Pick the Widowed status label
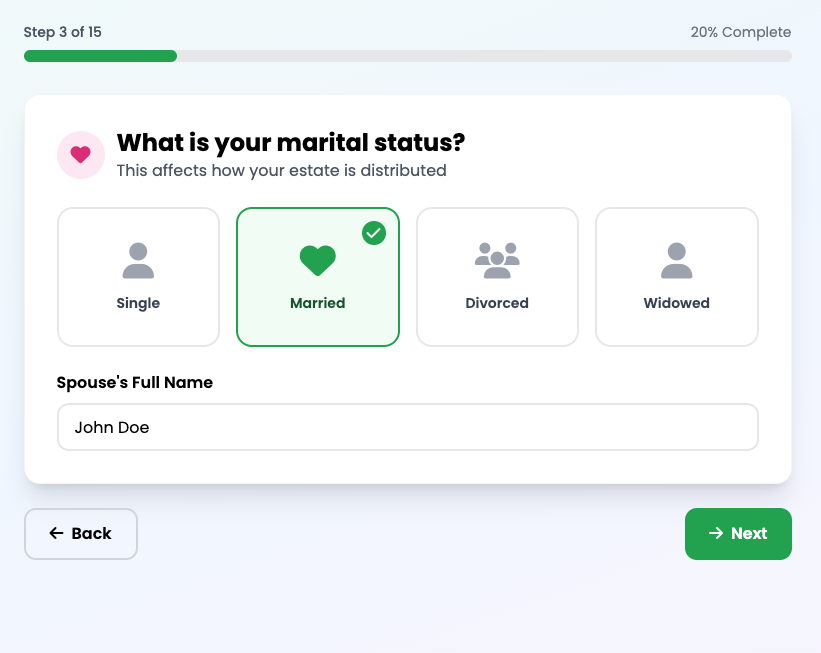Image resolution: width=821 pixels, height=653 pixels. [x=677, y=303]
